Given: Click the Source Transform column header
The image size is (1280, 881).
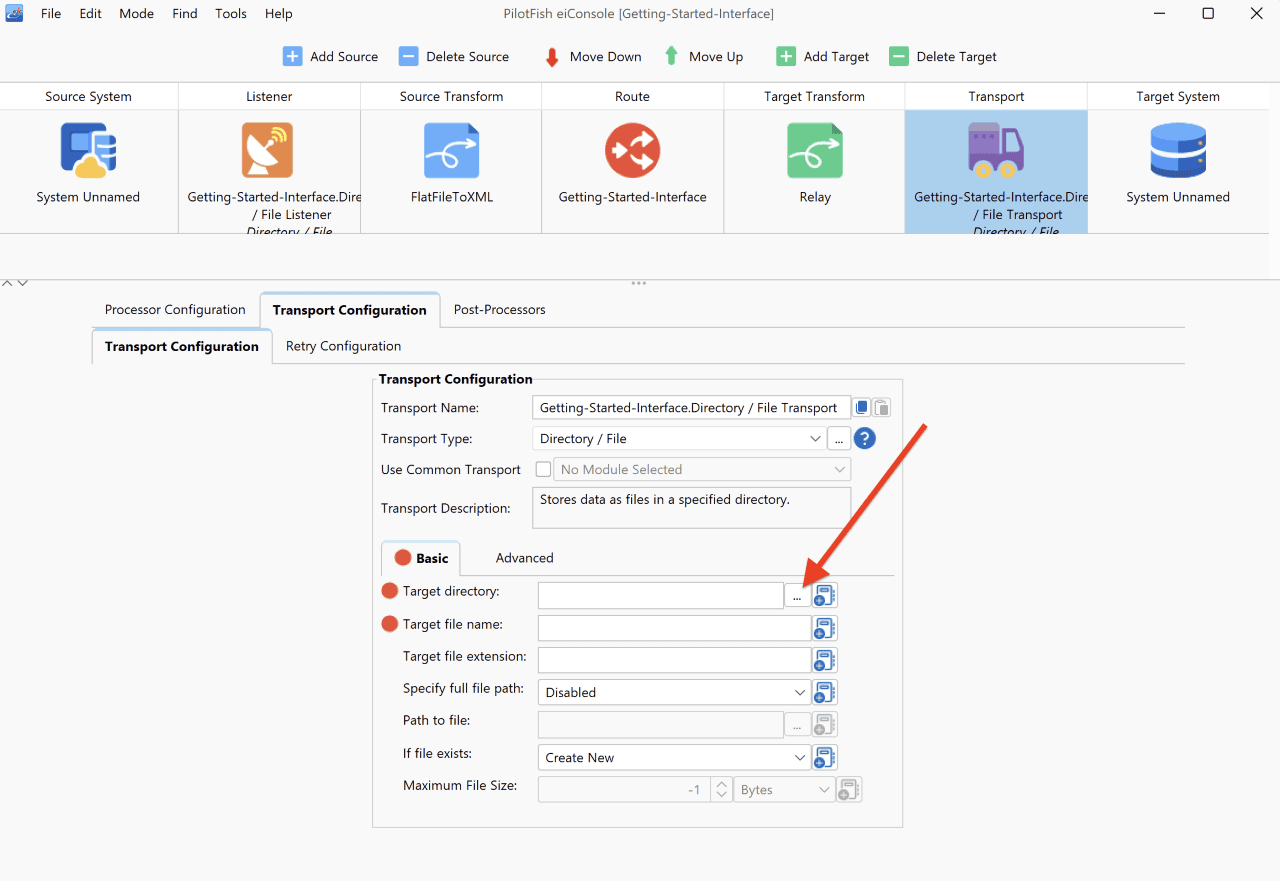Looking at the screenshot, I should coord(451,96).
